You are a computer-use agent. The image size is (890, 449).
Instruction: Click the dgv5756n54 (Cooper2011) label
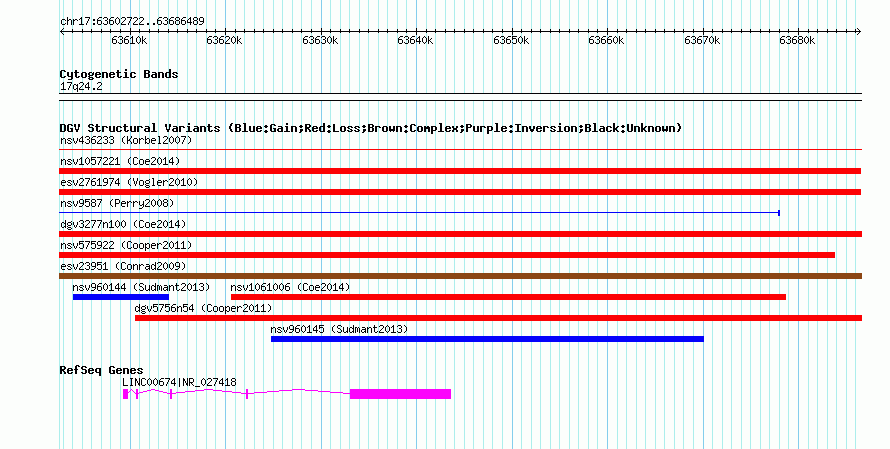tap(203, 308)
